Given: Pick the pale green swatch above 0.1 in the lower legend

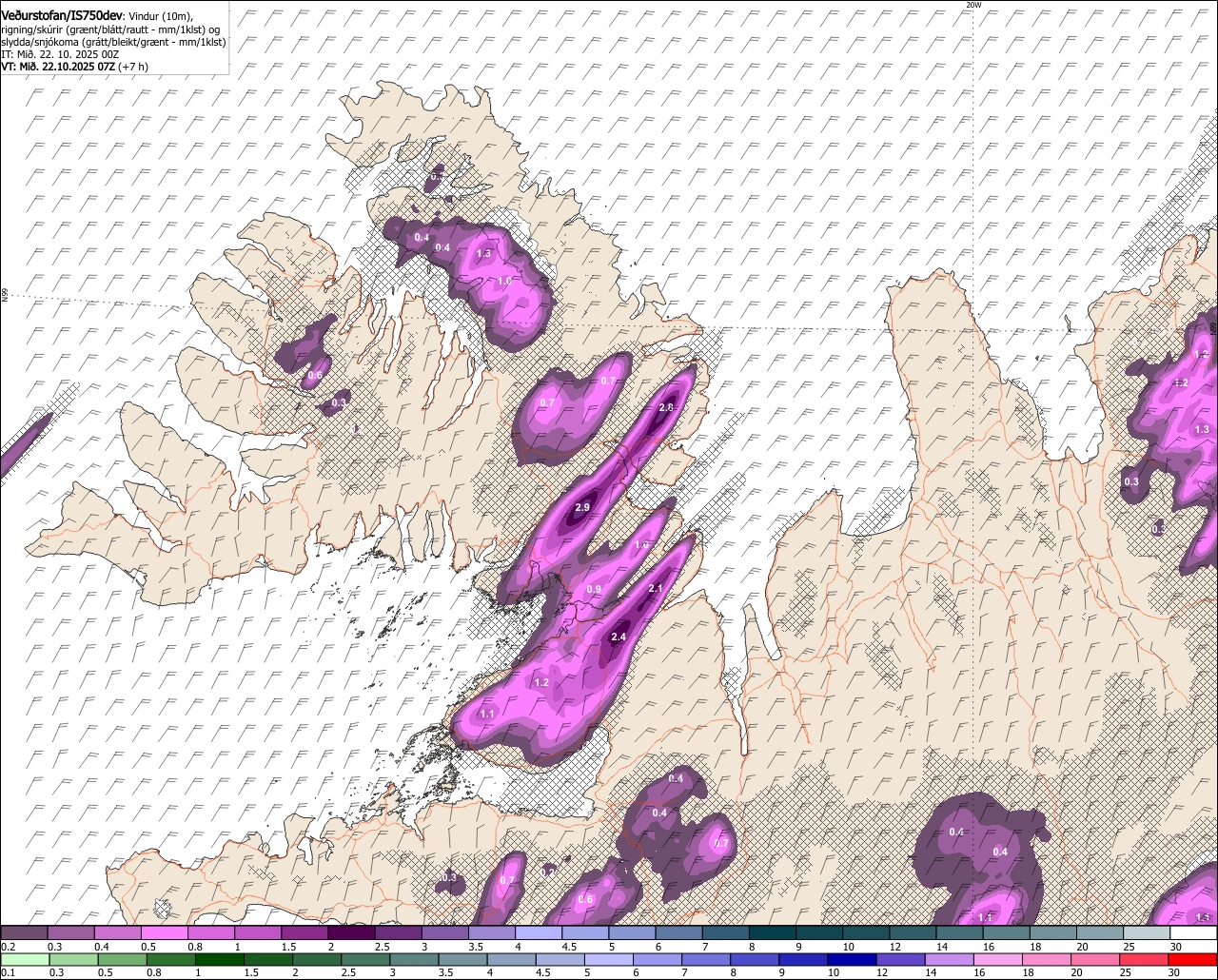Looking at the screenshot, I should coord(25,959).
